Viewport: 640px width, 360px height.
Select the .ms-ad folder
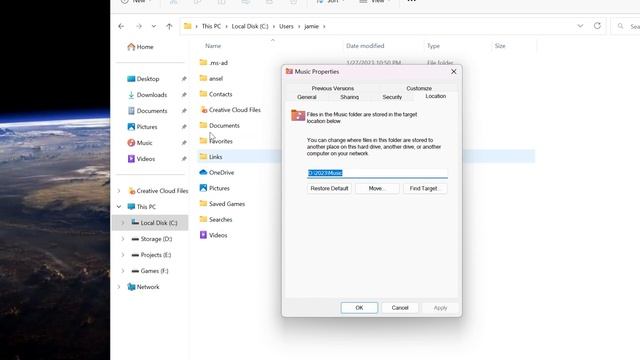(x=213, y=62)
